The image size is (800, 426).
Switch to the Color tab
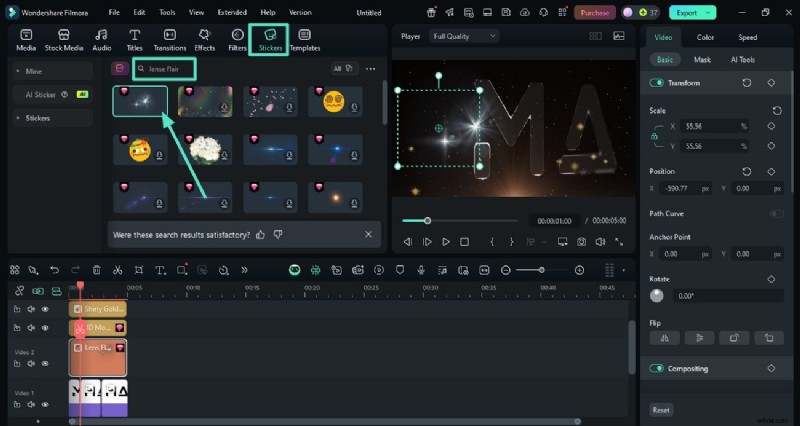coord(705,37)
